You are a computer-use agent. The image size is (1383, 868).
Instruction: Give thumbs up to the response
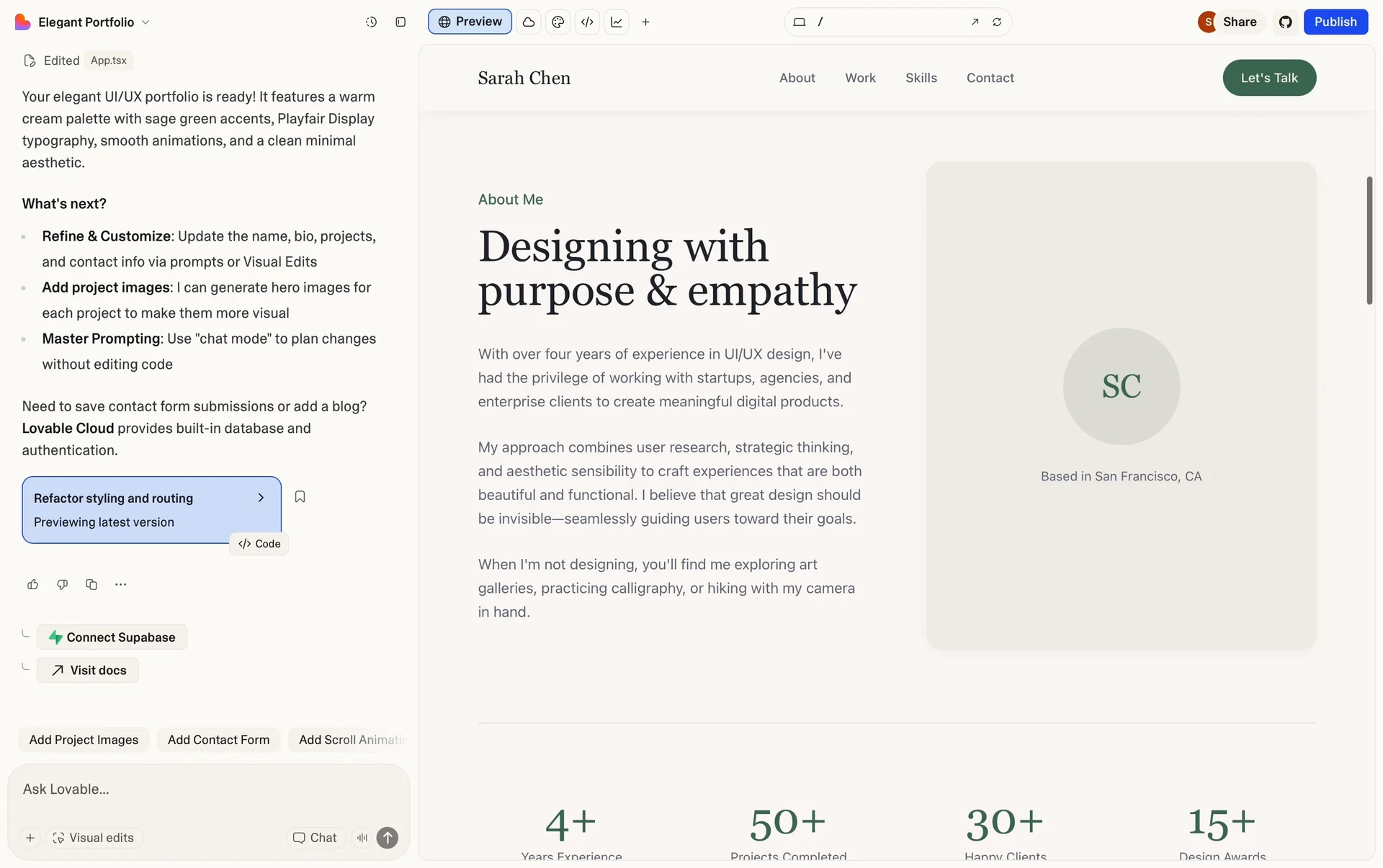(32, 584)
